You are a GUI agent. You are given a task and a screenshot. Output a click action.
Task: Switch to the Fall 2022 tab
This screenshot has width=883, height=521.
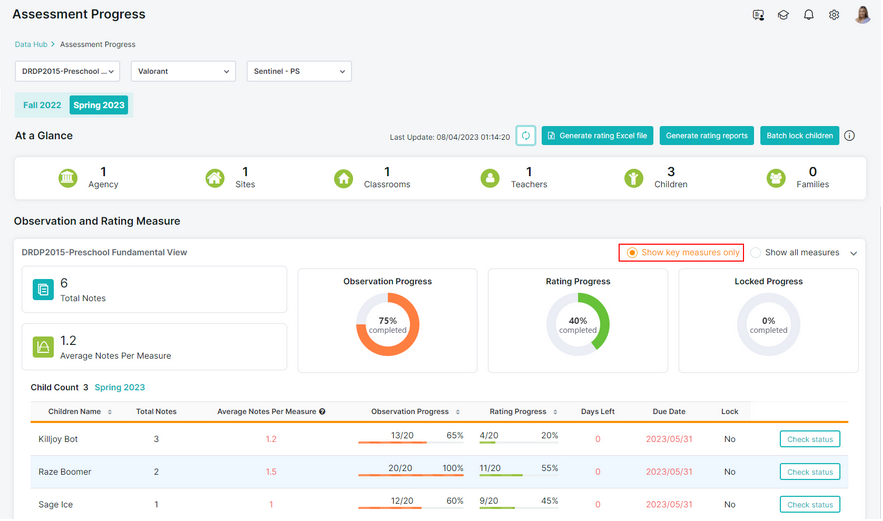click(42, 105)
